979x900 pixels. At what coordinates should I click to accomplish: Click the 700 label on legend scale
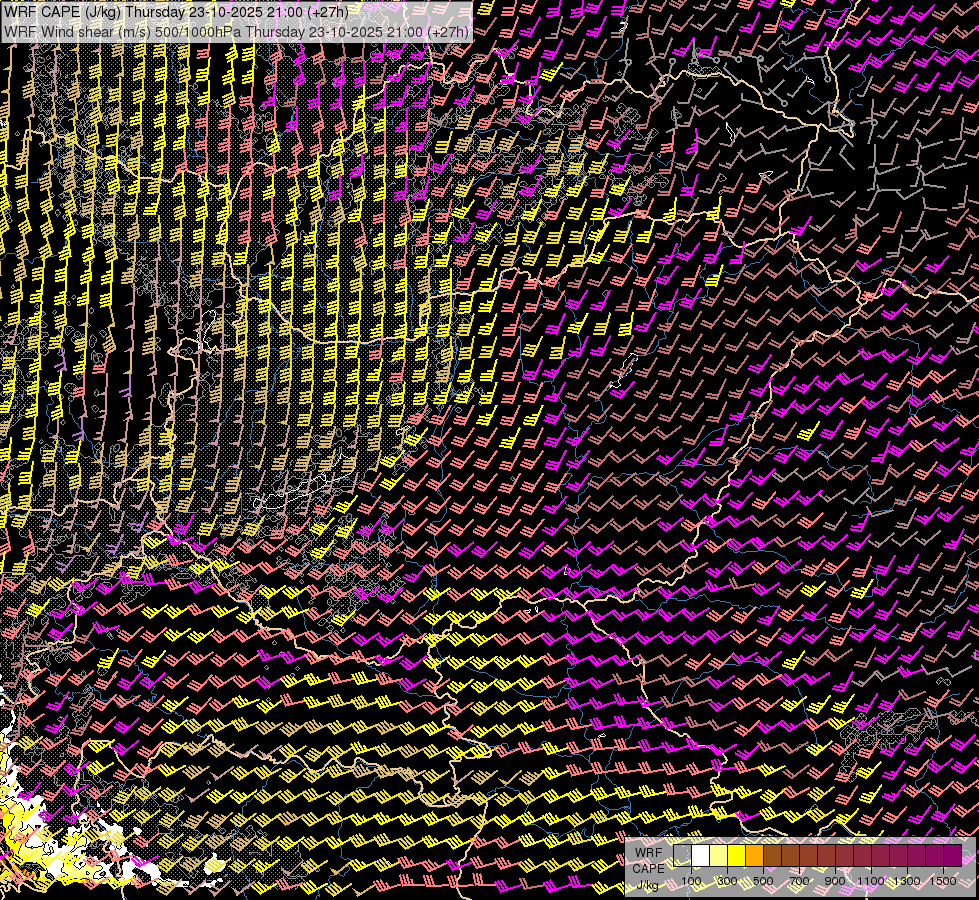[799, 880]
